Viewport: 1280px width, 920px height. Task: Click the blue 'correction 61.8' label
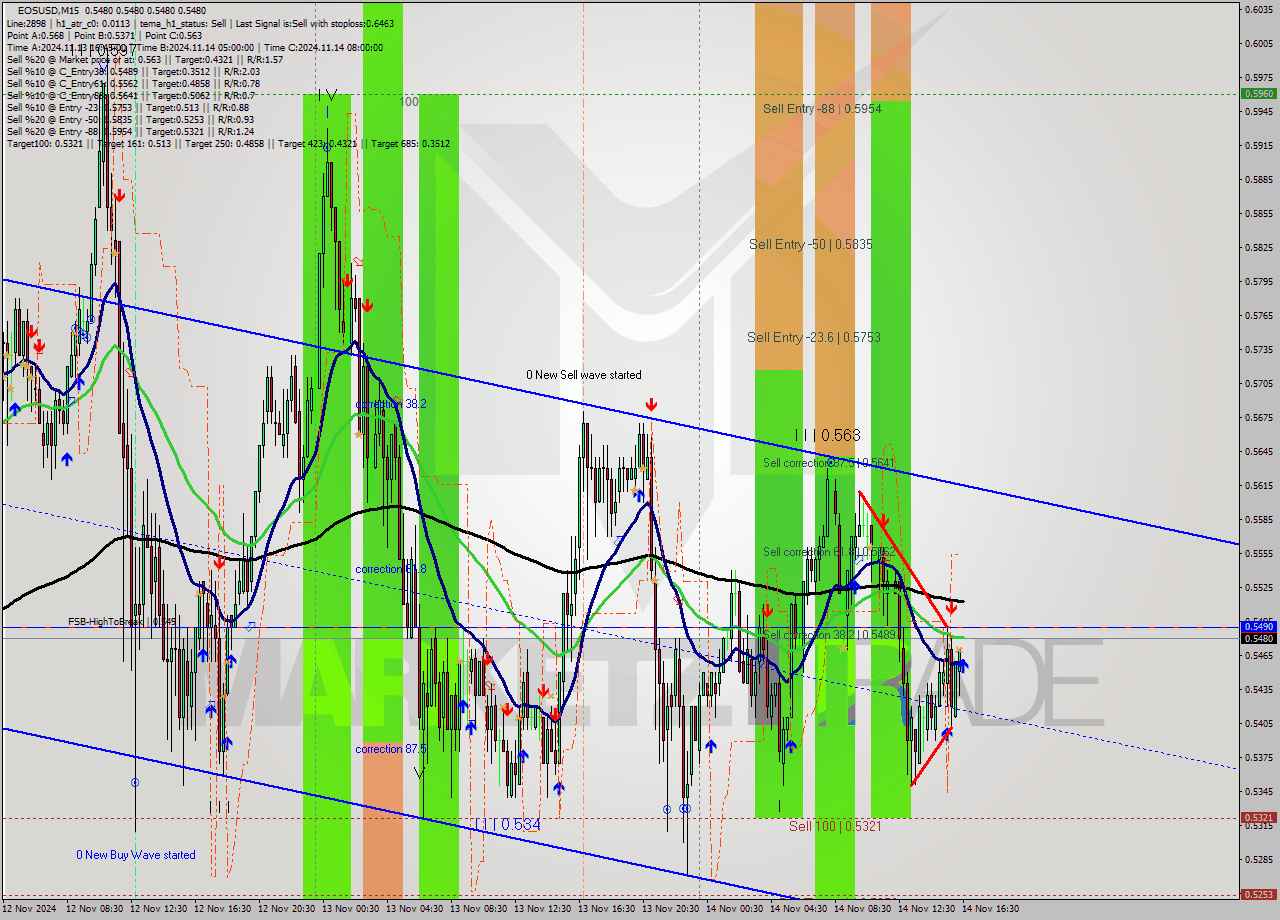pyautogui.click(x=391, y=569)
